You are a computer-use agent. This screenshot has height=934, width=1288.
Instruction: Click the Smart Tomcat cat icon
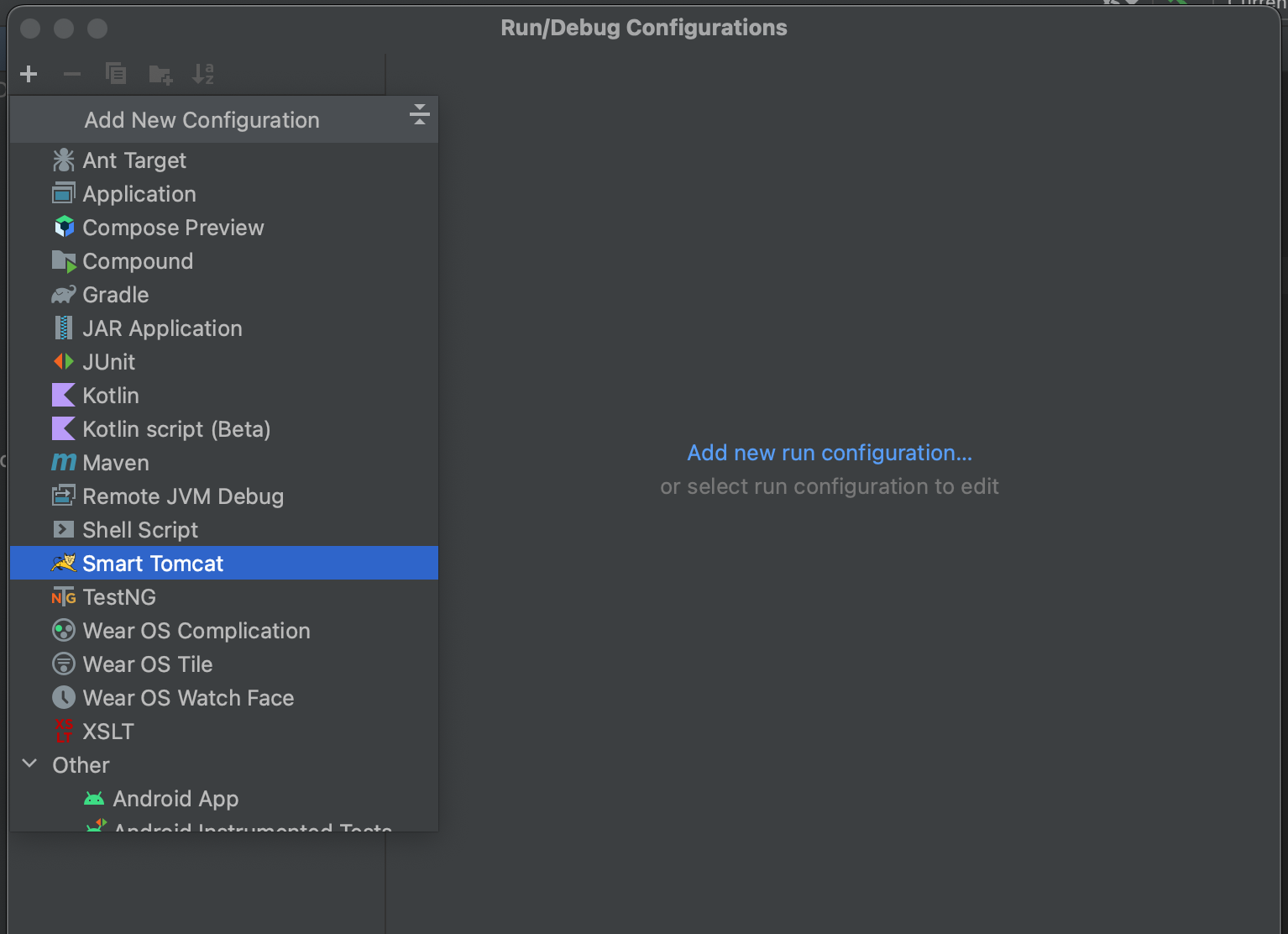coord(64,563)
